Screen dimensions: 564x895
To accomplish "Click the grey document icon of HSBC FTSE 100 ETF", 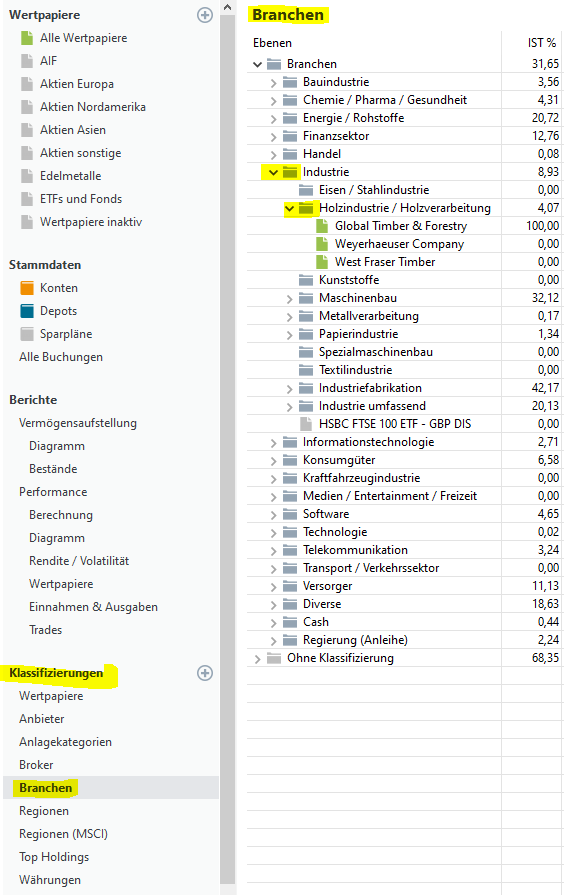I will click(306, 424).
